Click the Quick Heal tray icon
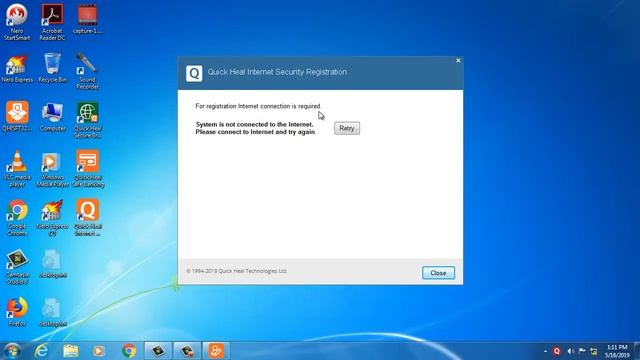Screen dimensions: 640x360 (557, 351)
